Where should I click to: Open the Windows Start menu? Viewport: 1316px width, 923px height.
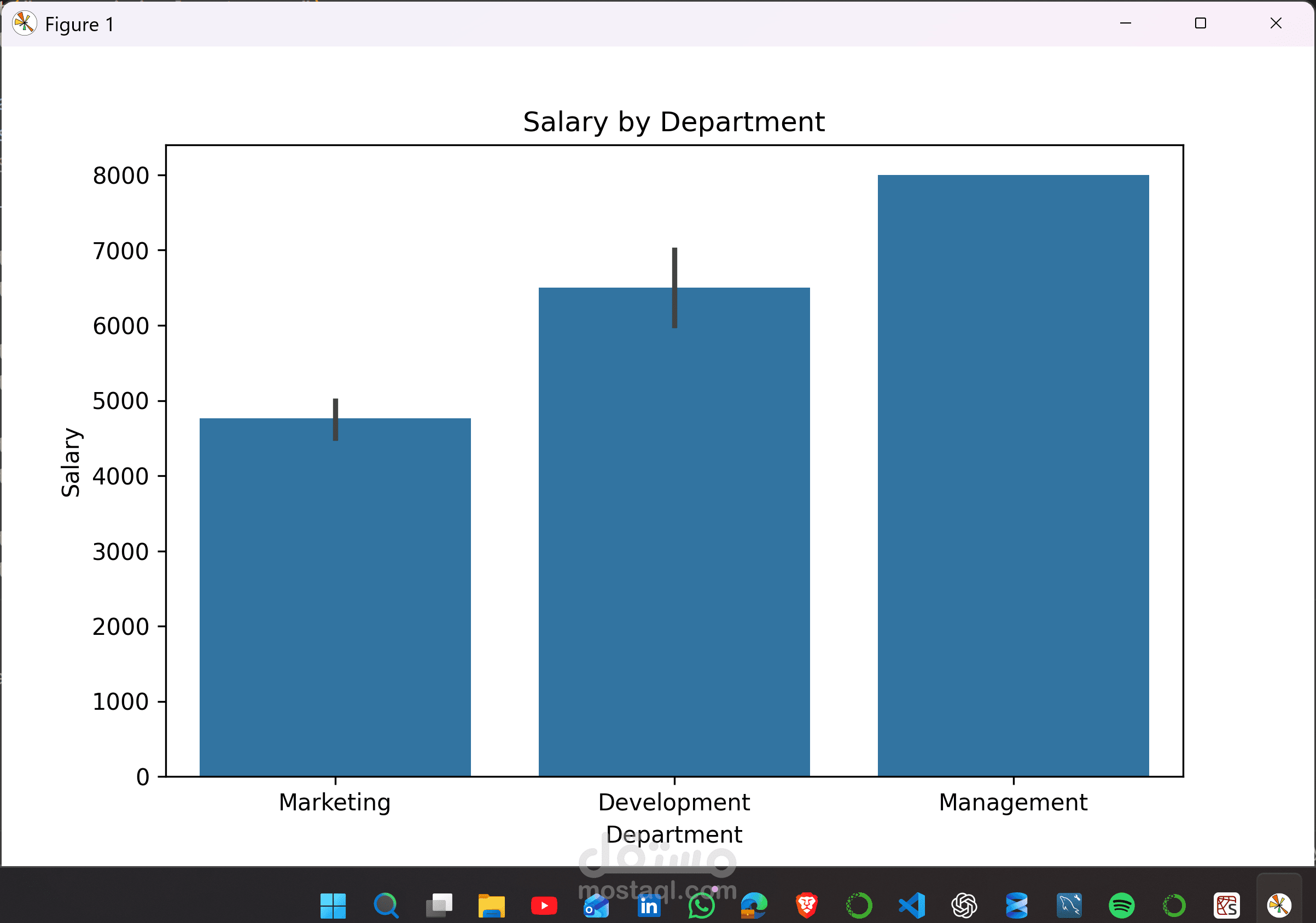333,906
